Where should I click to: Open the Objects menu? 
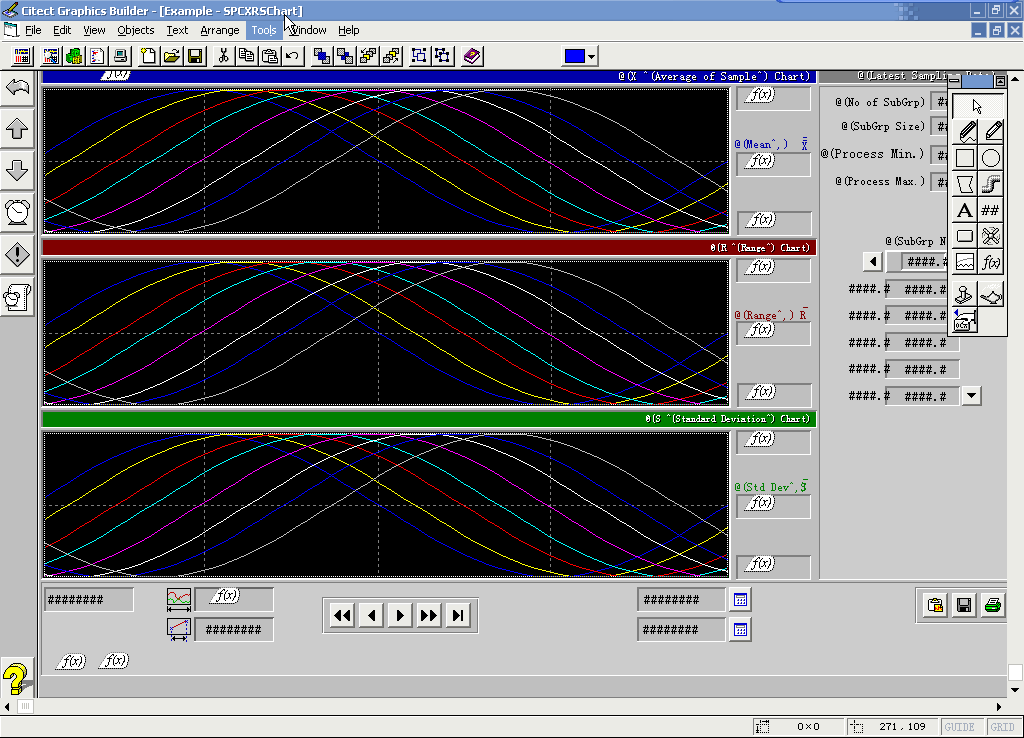[136, 30]
